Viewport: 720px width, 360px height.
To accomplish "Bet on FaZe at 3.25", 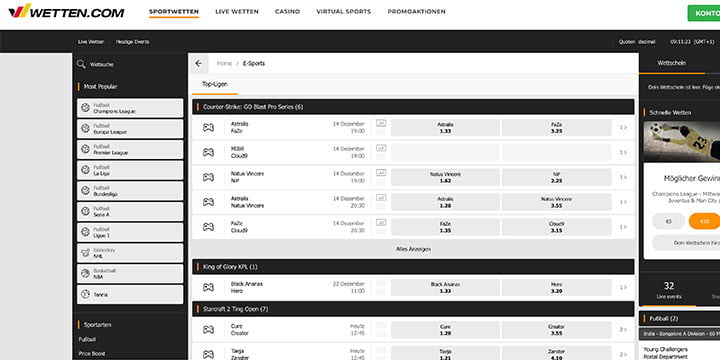I will tap(557, 128).
